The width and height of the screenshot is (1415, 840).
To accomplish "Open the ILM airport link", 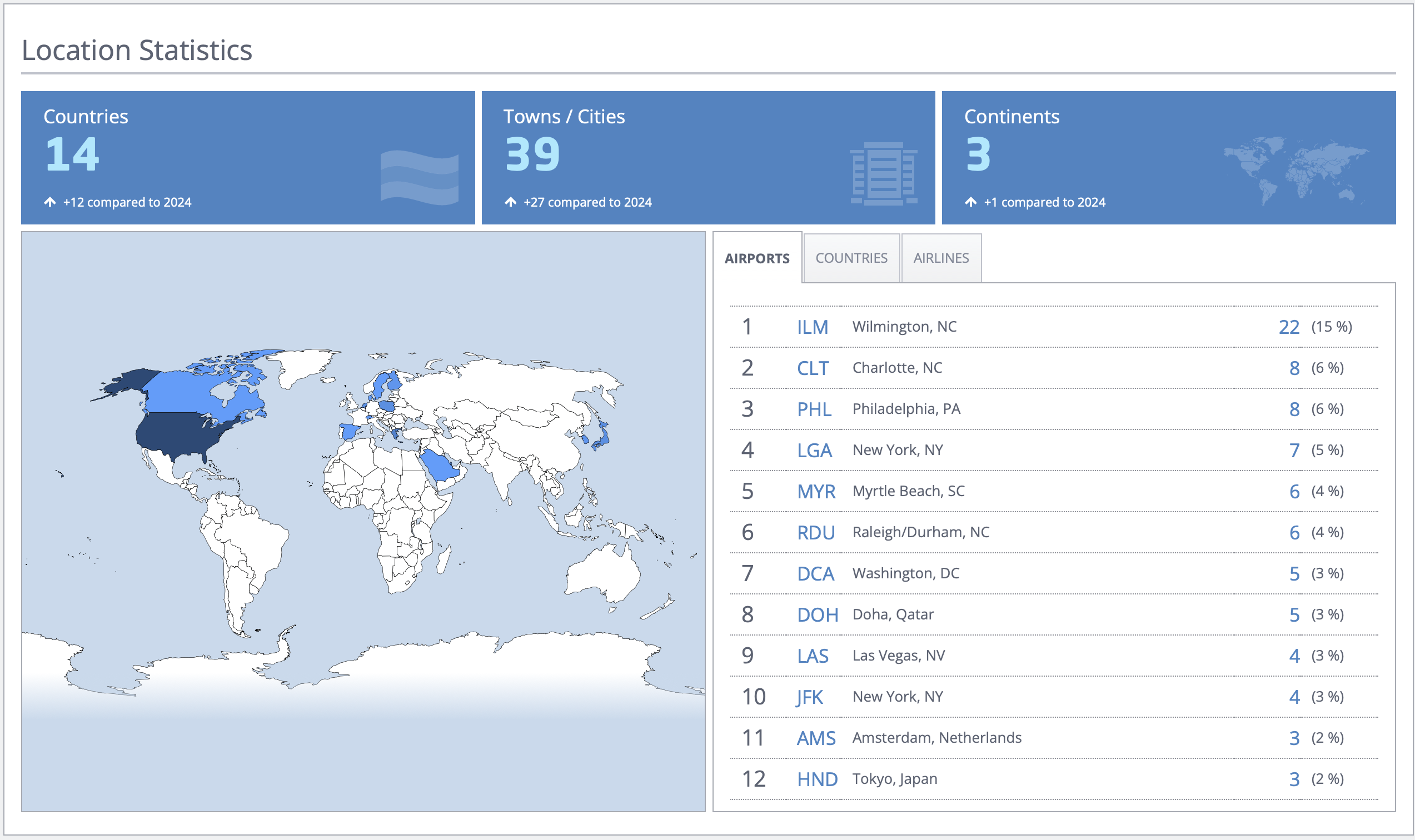I will (814, 327).
